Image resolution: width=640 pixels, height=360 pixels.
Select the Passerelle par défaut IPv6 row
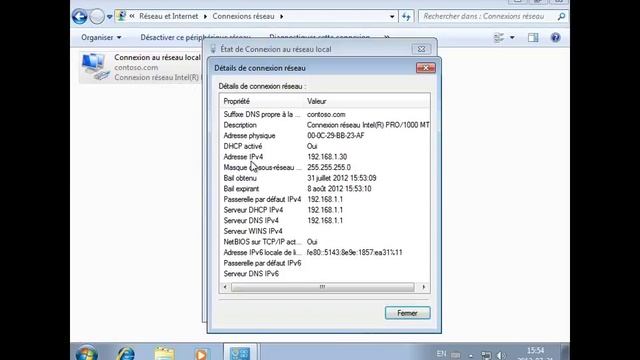324,263
